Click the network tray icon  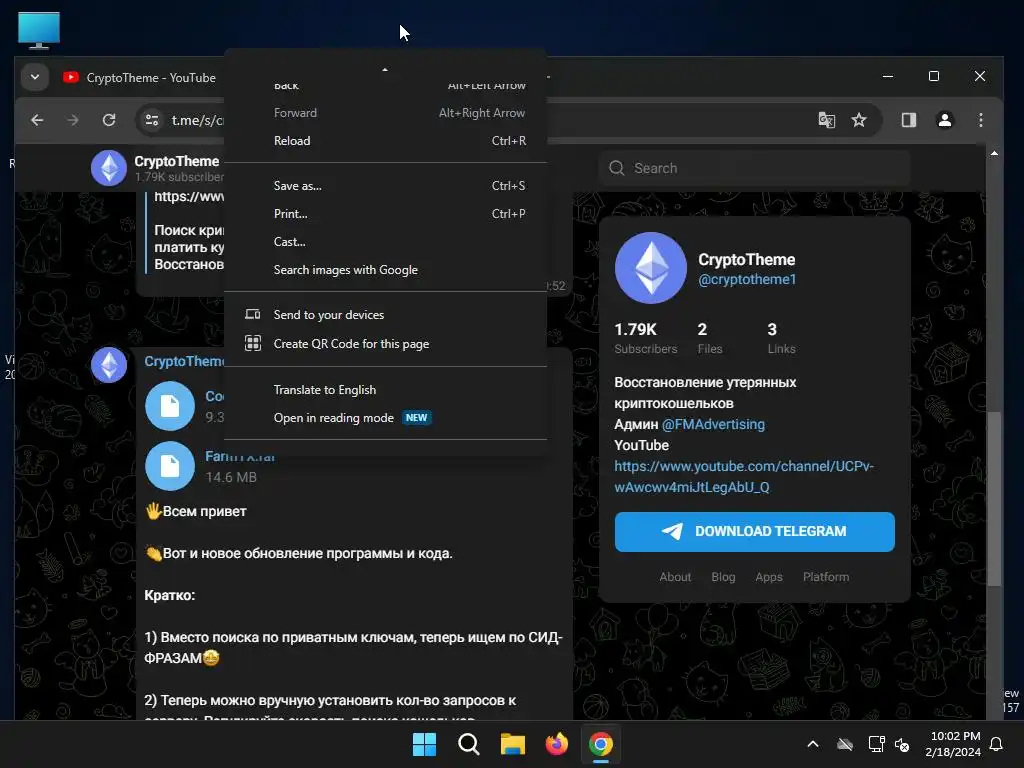pyautogui.click(x=876, y=744)
